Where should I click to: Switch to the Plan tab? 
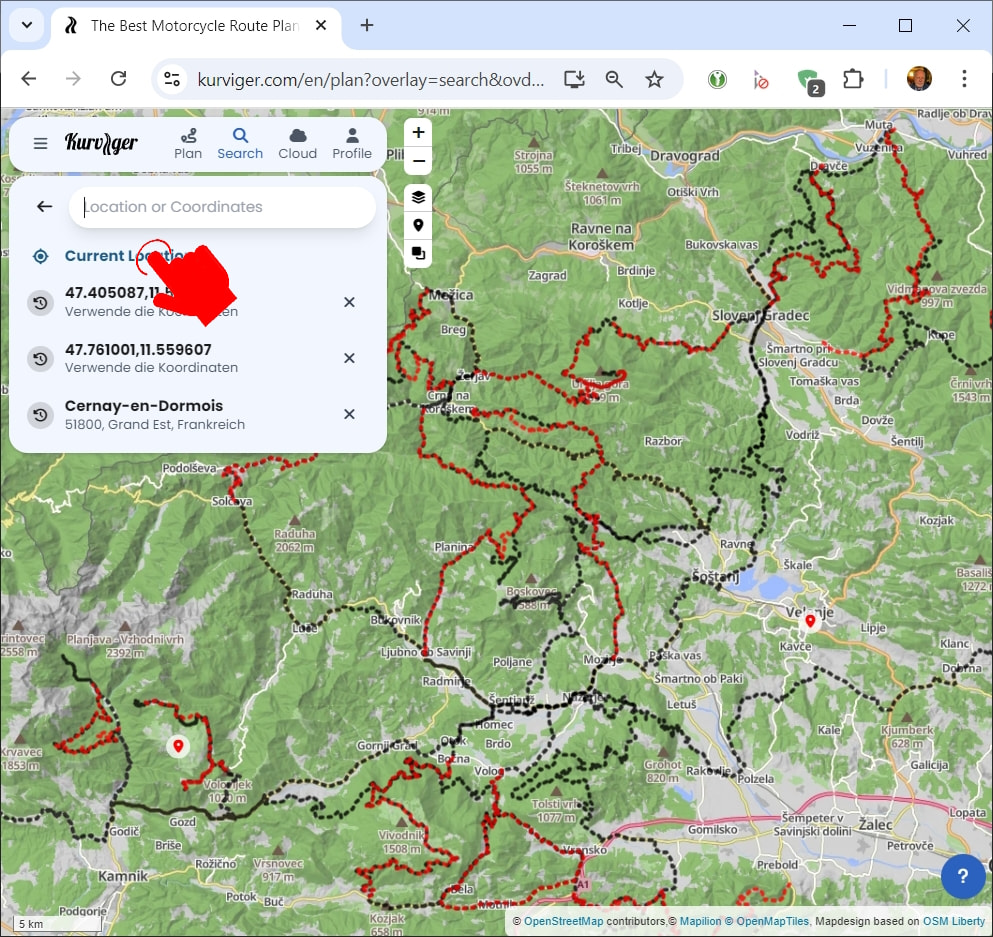(188, 143)
